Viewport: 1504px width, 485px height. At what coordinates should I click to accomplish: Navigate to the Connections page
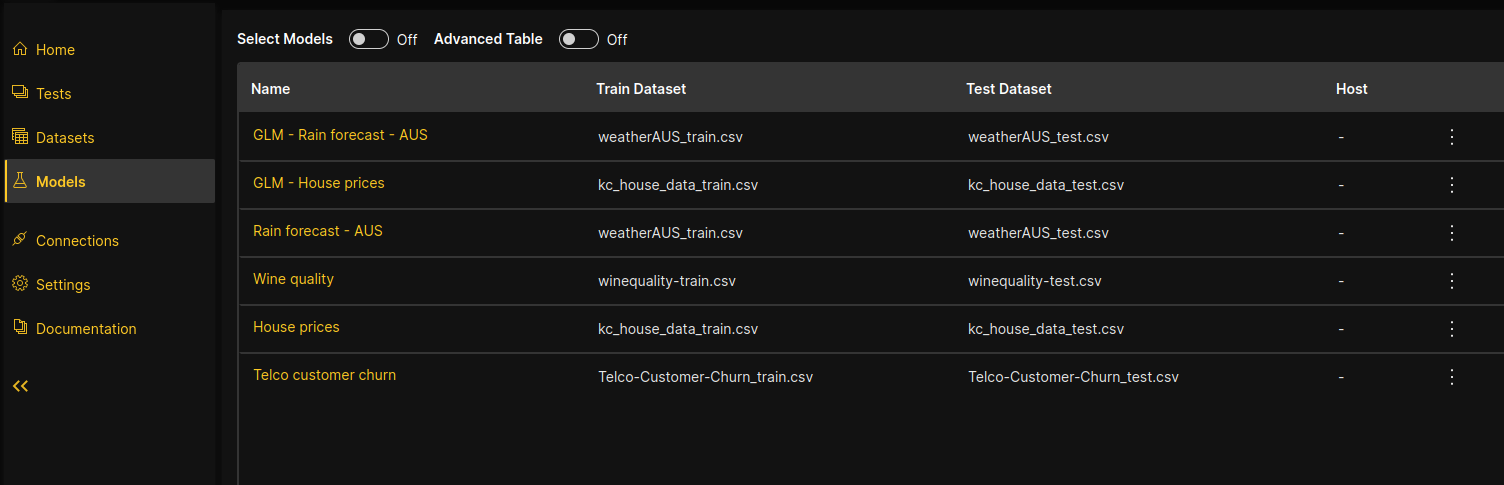77,241
